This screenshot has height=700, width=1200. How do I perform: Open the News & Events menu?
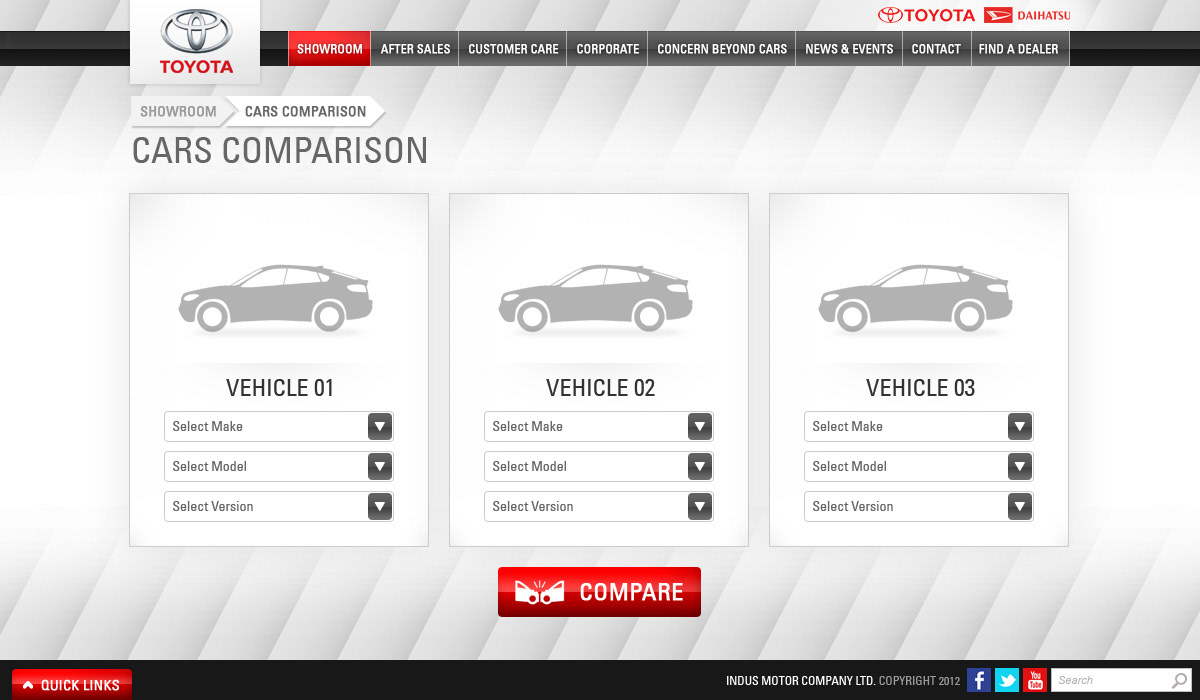click(849, 49)
